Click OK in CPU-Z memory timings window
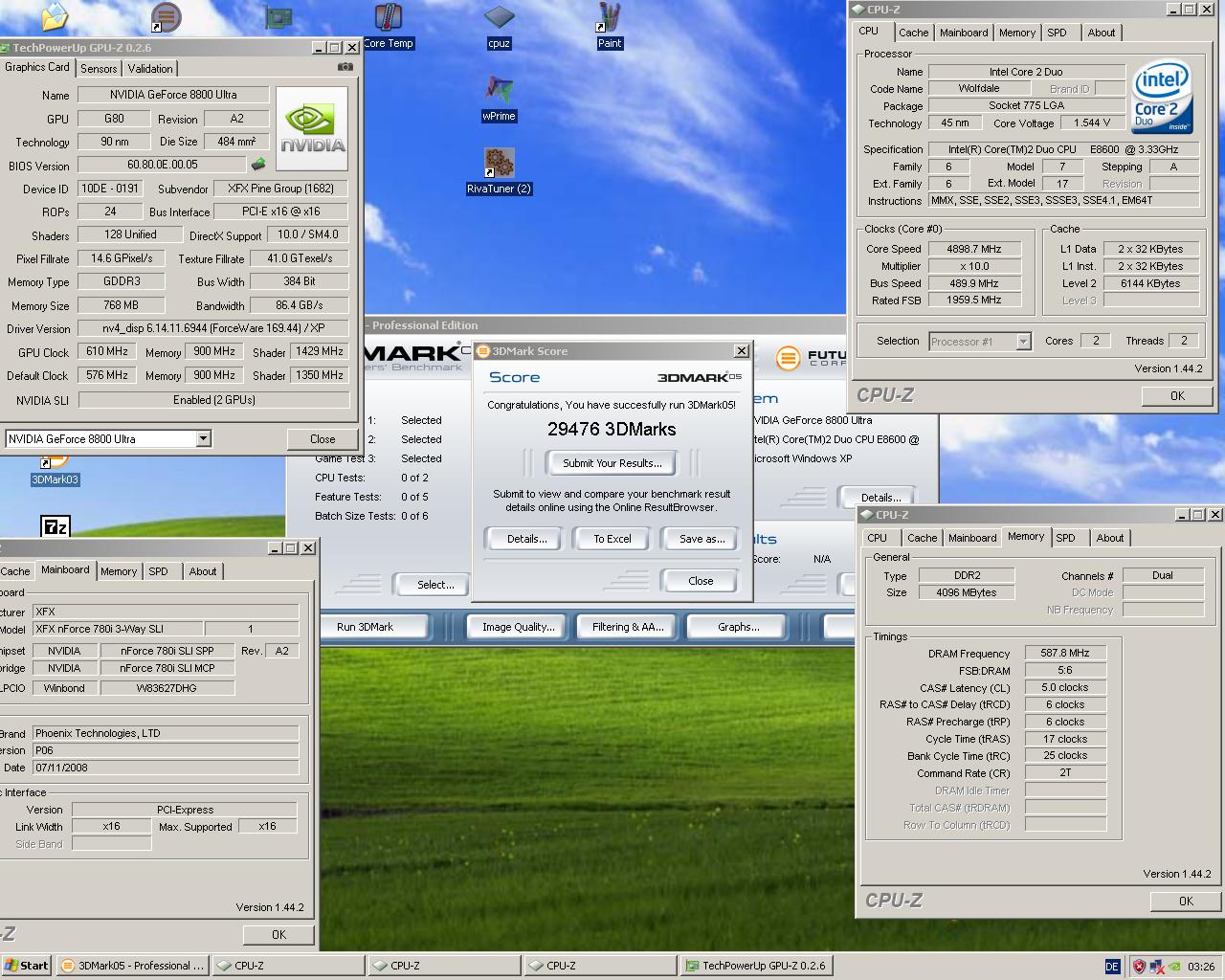The image size is (1225, 980). click(1186, 901)
